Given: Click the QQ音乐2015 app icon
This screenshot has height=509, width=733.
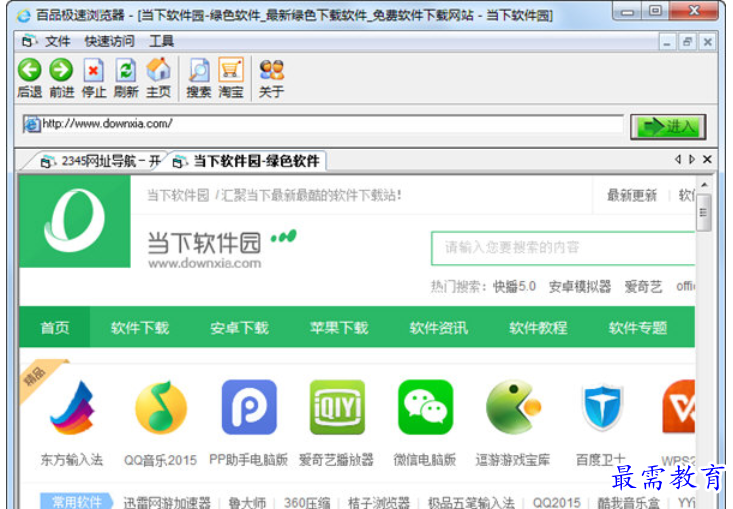Looking at the screenshot, I should [161, 407].
